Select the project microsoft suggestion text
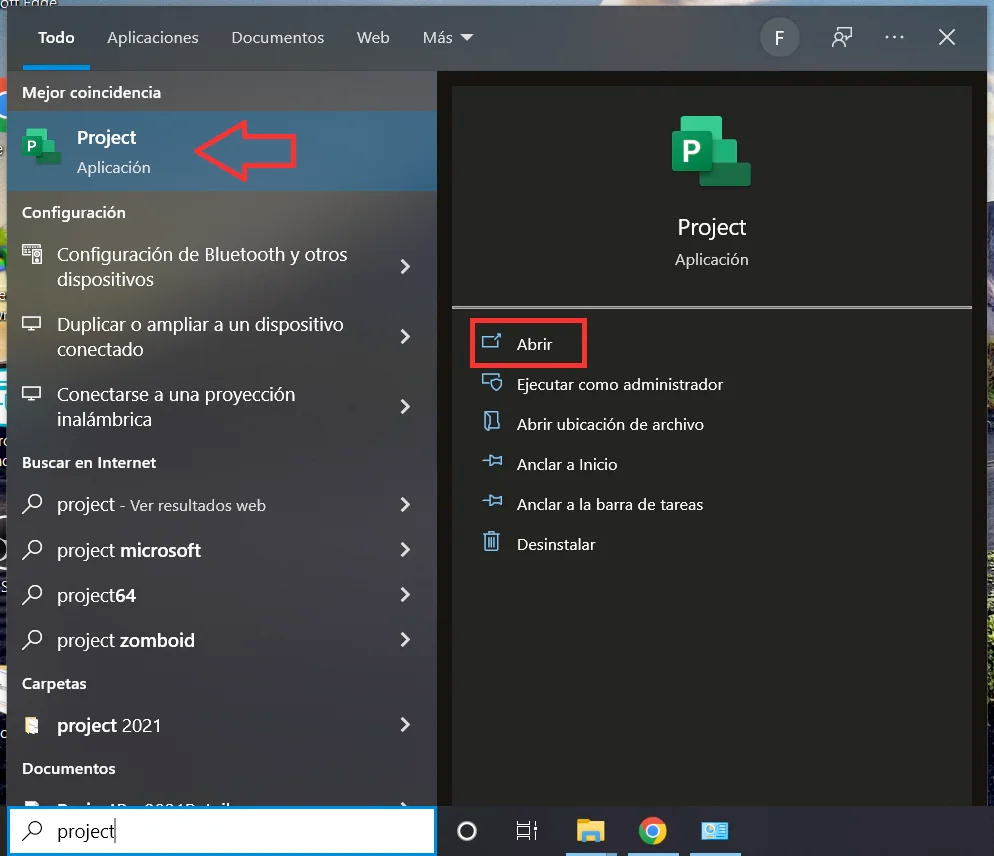 click(129, 550)
